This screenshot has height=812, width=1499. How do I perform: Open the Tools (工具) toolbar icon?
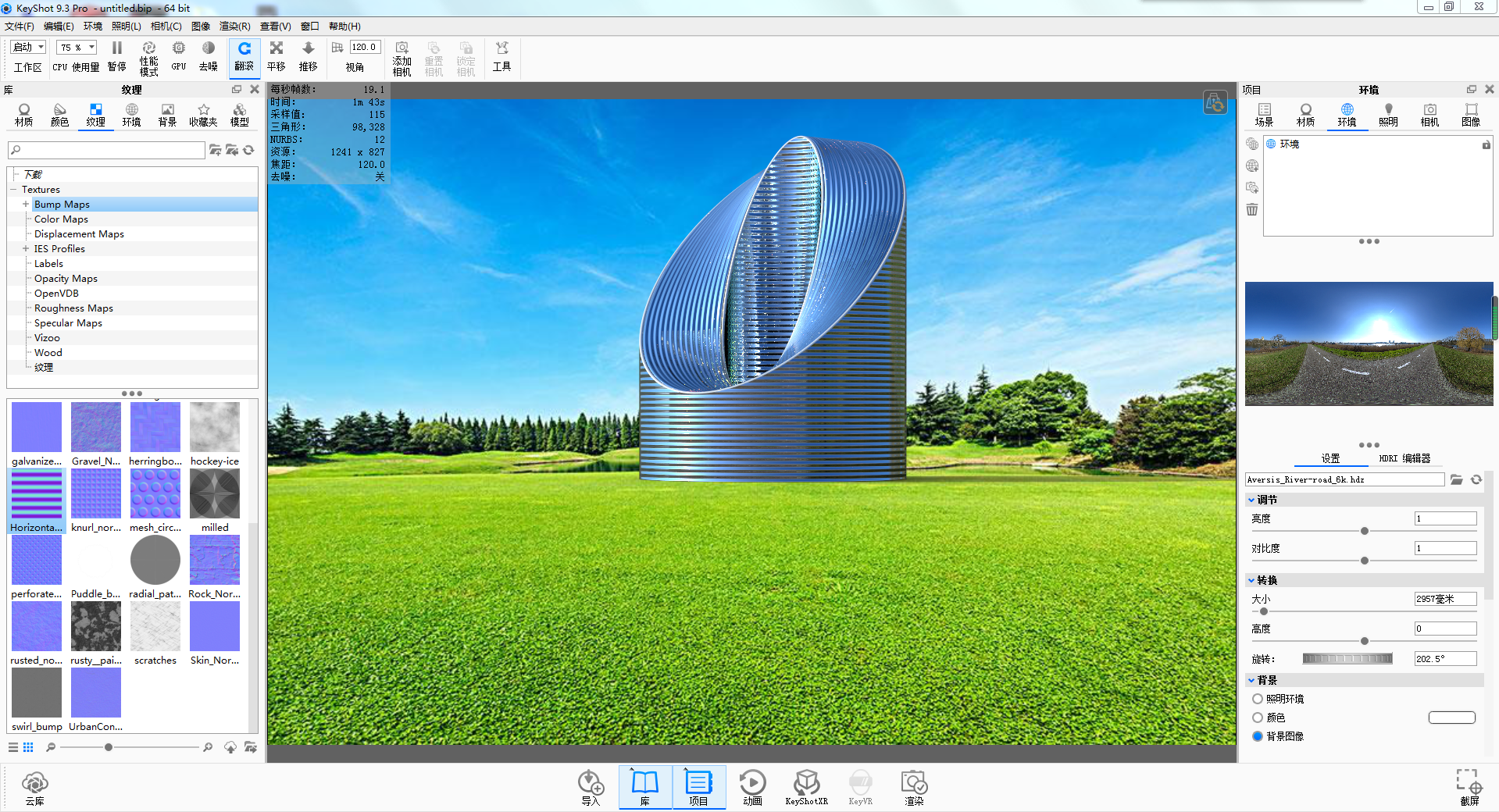[501, 57]
